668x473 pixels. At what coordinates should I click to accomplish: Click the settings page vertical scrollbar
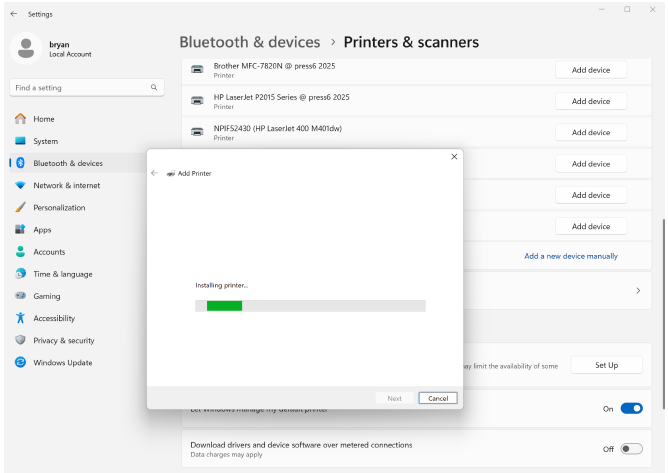click(663, 314)
